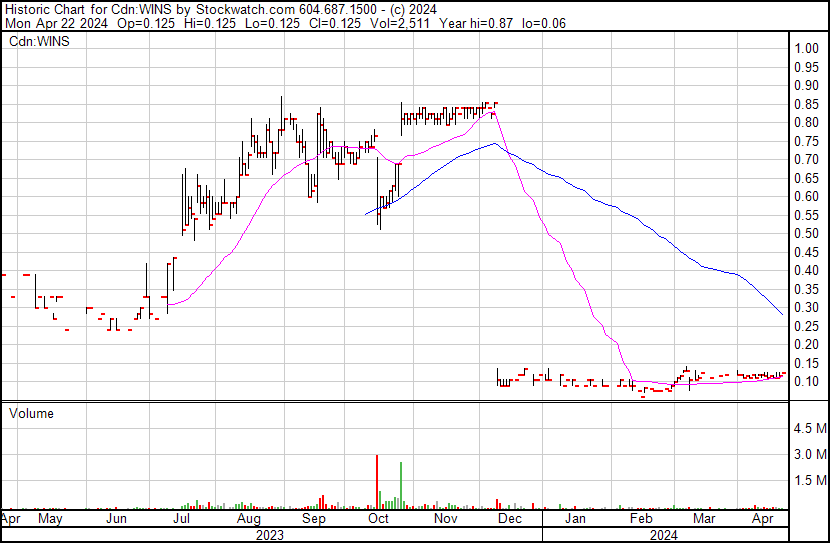Click the 1.5 M volume axis label
Viewport: 830px width, 543px height.
pyautogui.click(x=808, y=481)
